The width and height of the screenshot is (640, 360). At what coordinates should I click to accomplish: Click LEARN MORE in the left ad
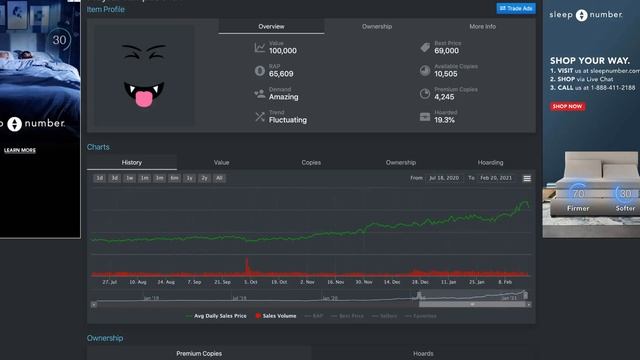(20, 150)
